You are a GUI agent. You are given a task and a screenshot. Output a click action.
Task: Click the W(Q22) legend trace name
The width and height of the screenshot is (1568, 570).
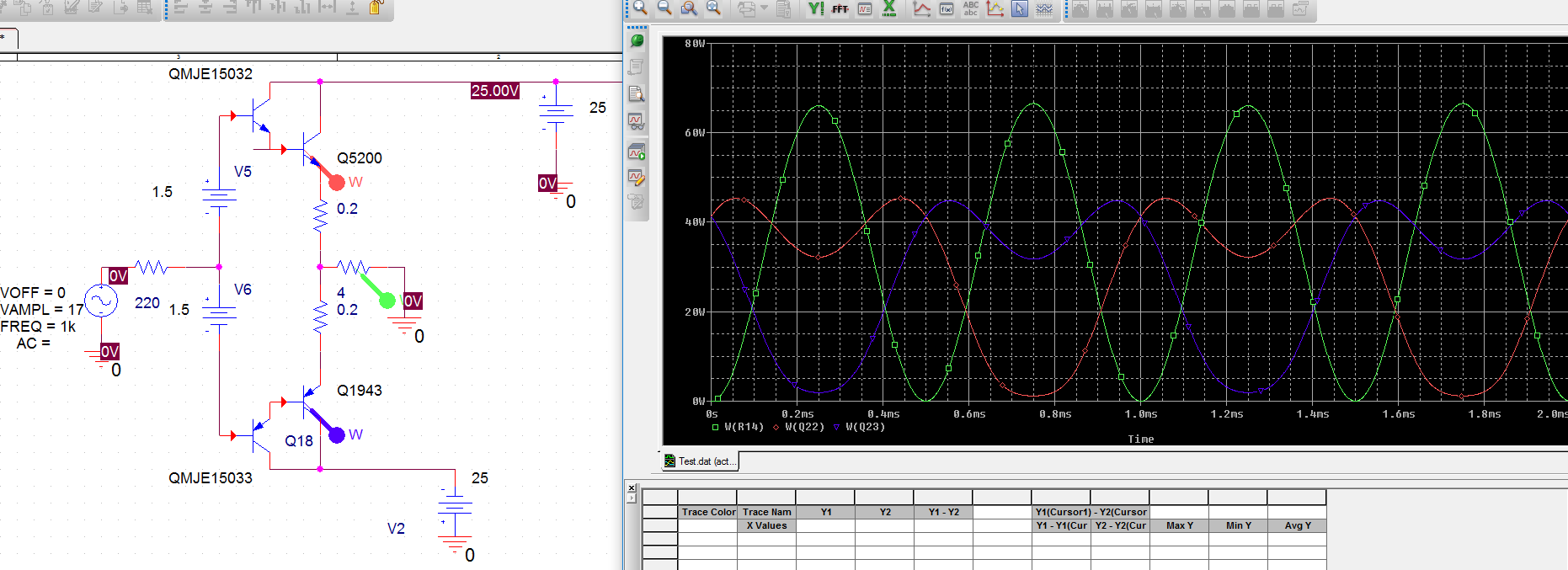[x=804, y=427]
